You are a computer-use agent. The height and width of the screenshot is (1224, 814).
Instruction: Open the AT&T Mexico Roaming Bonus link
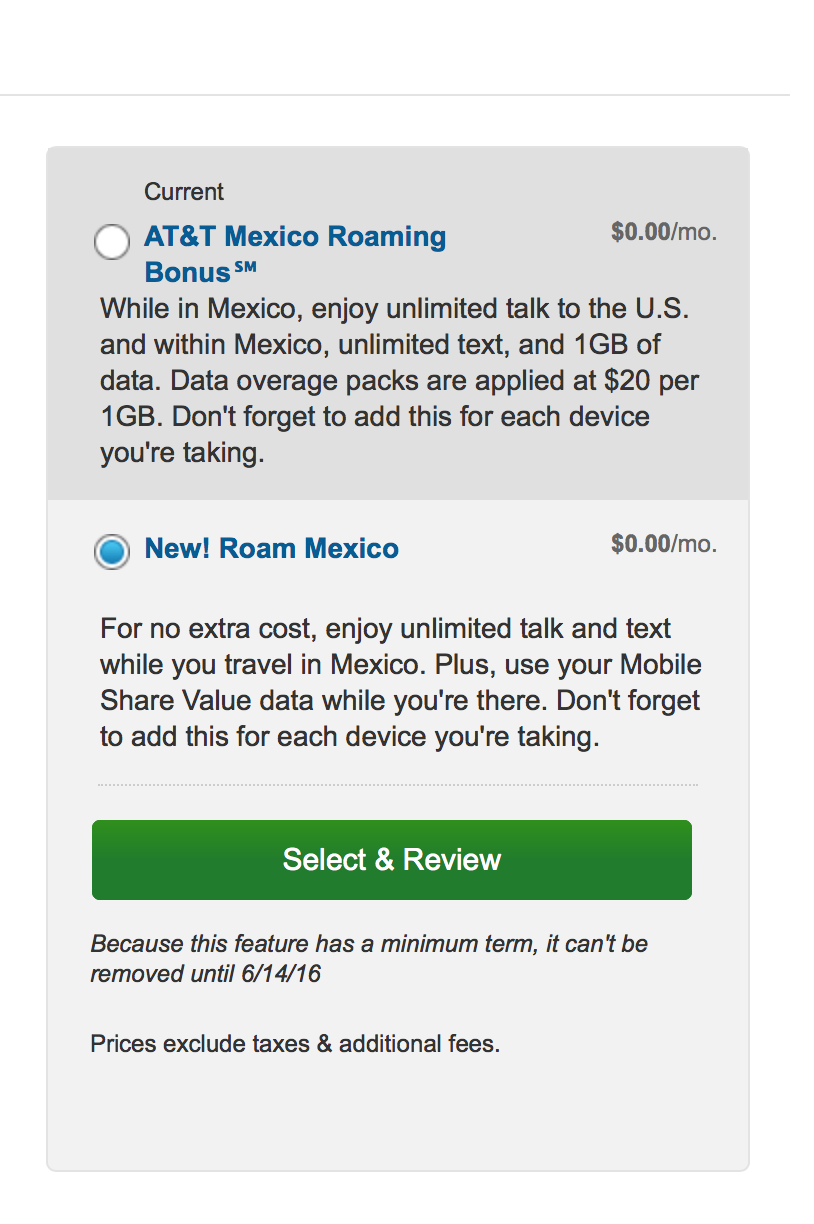click(x=295, y=237)
